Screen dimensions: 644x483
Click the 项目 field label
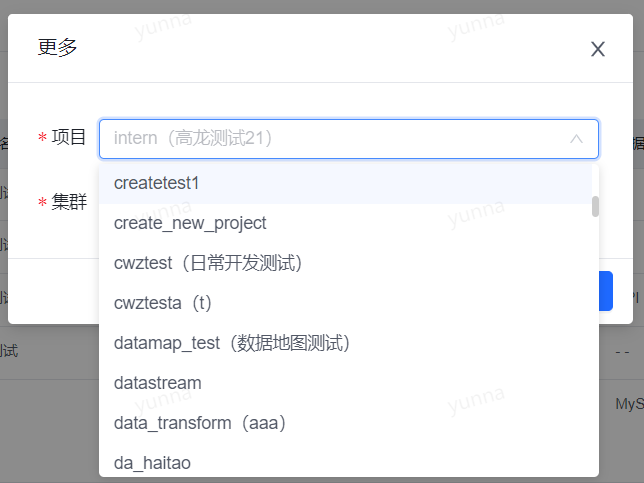pos(69,137)
